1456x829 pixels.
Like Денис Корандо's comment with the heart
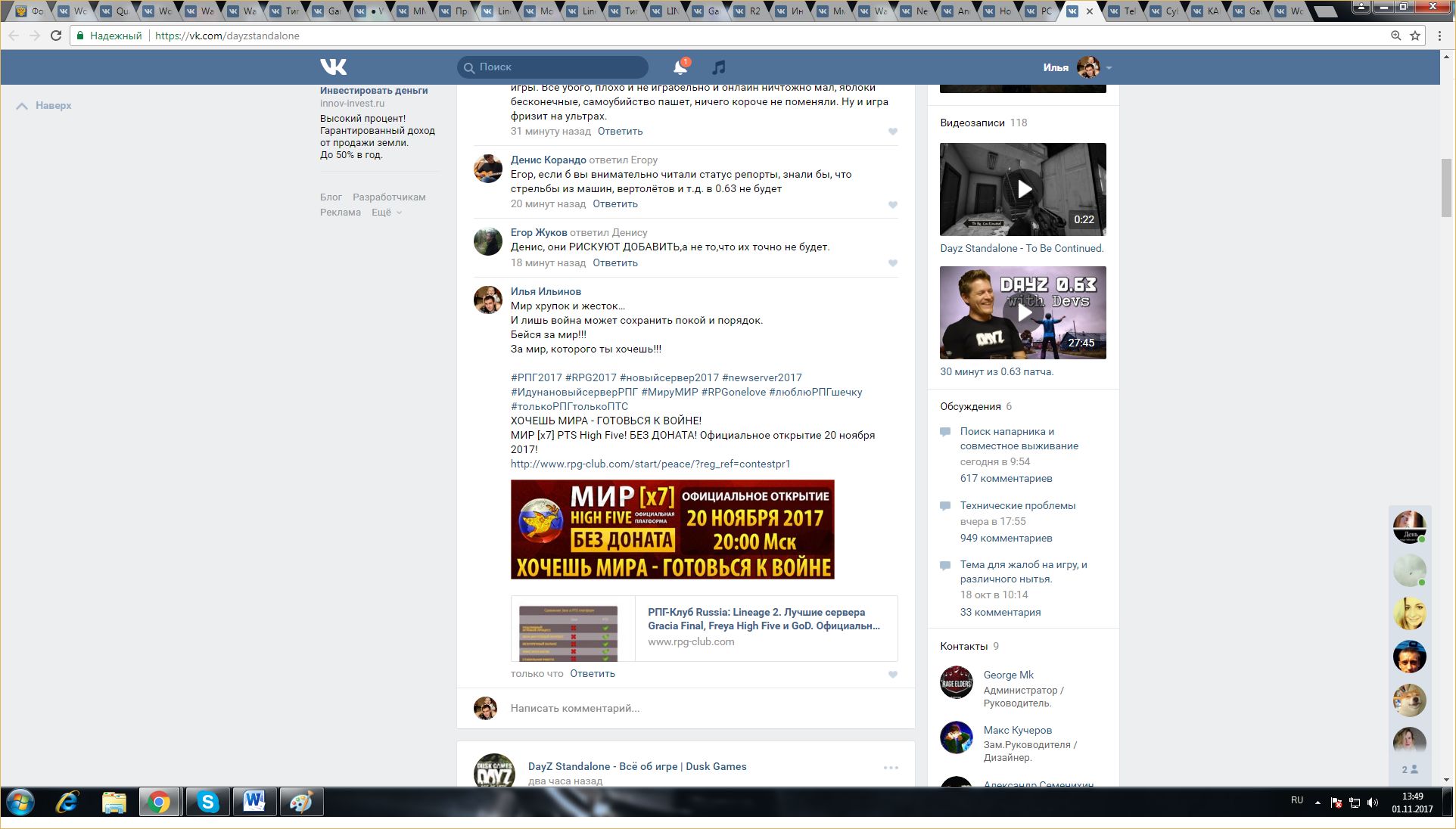(893, 205)
